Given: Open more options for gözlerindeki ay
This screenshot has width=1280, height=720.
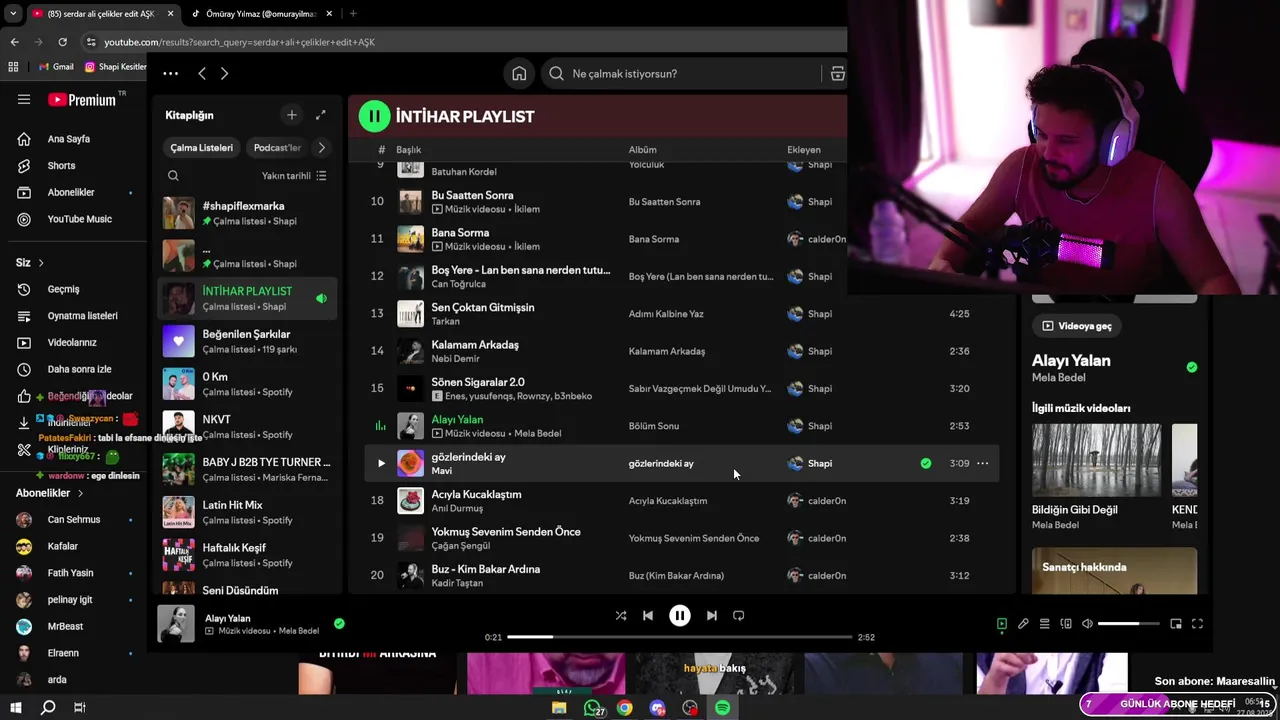Looking at the screenshot, I should click(982, 463).
